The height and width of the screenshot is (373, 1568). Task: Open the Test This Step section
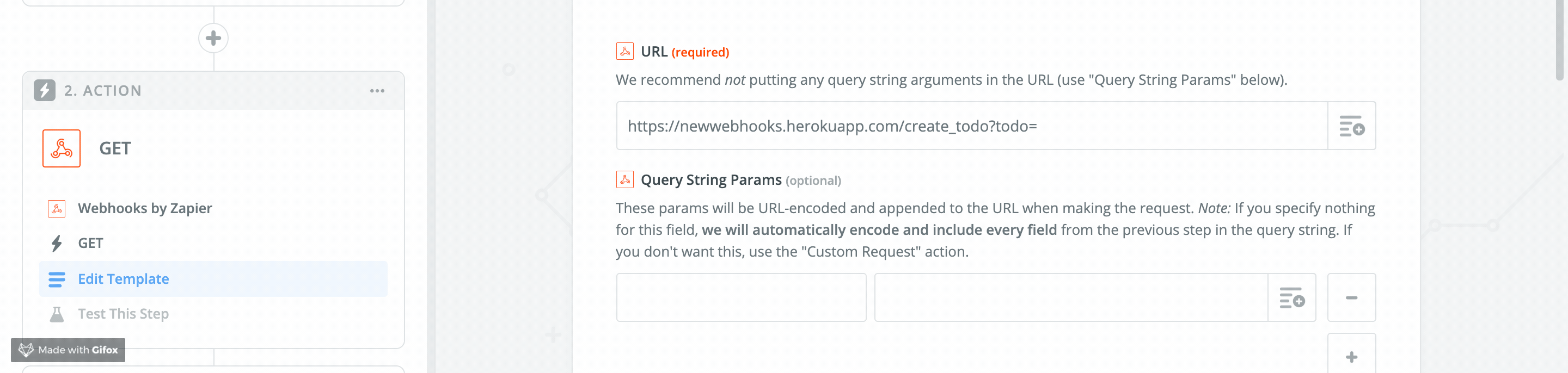coord(123,314)
